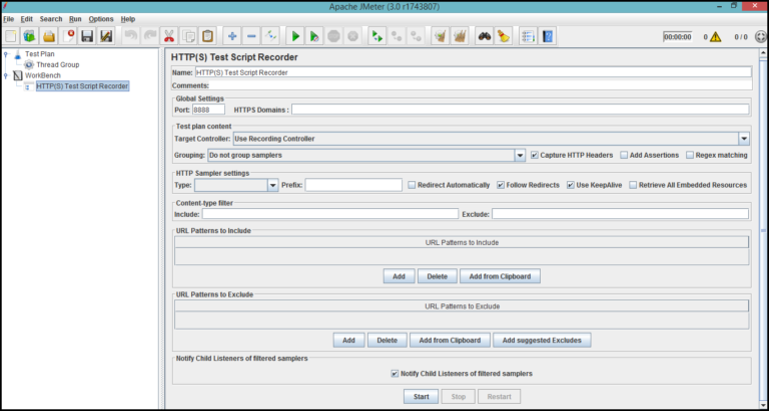
Task: Open the Edit menu
Action: pyautogui.click(x=26, y=19)
